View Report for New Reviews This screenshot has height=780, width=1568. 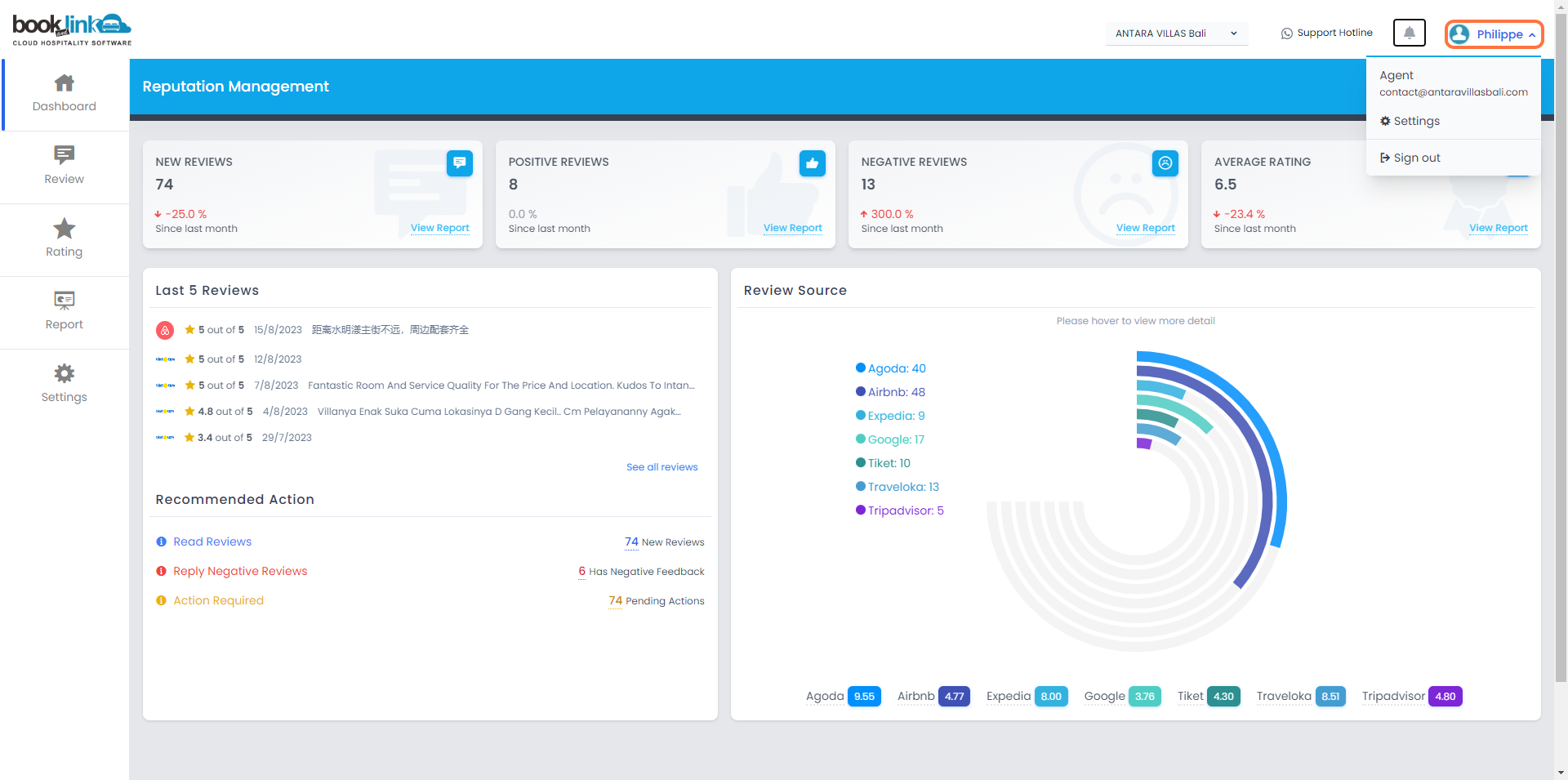pyautogui.click(x=440, y=228)
